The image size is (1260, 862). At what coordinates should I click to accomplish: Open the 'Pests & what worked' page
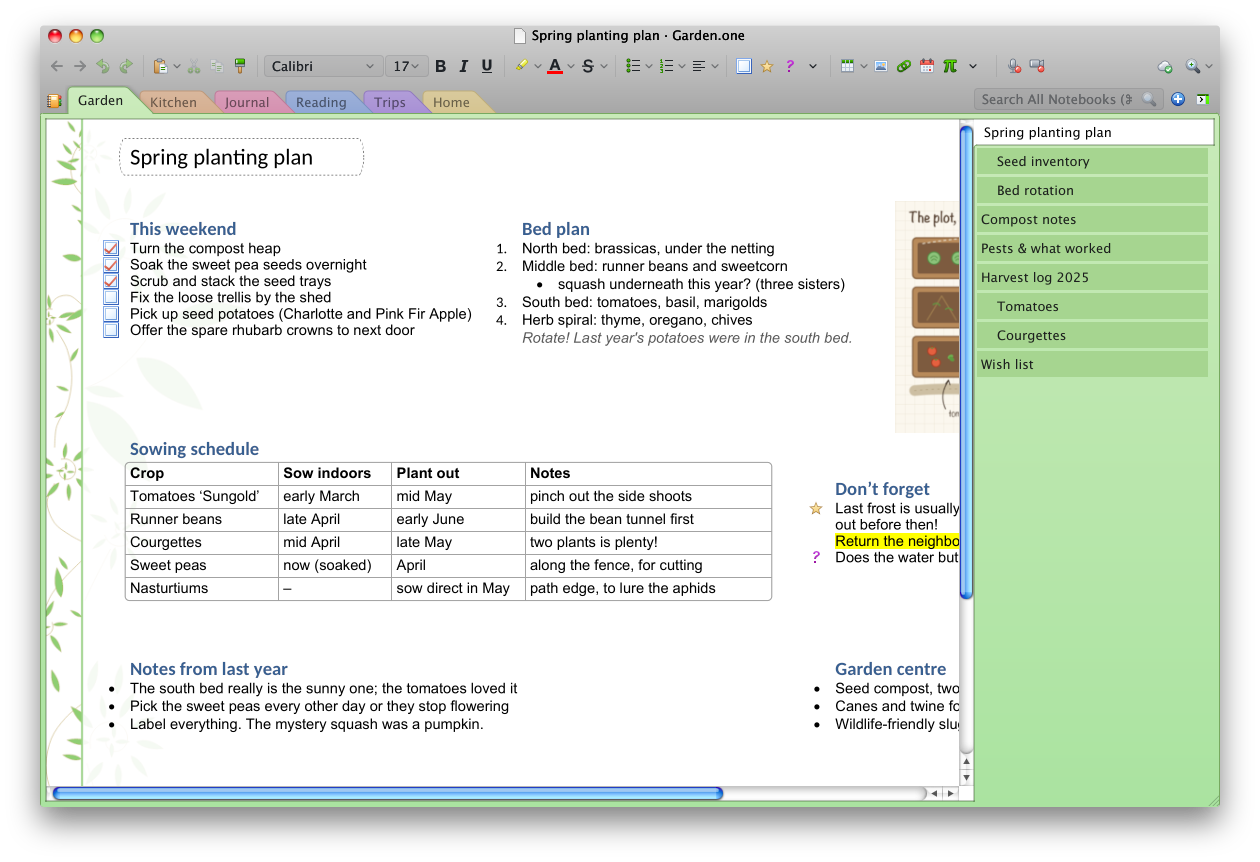click(x=1092, y=248)
